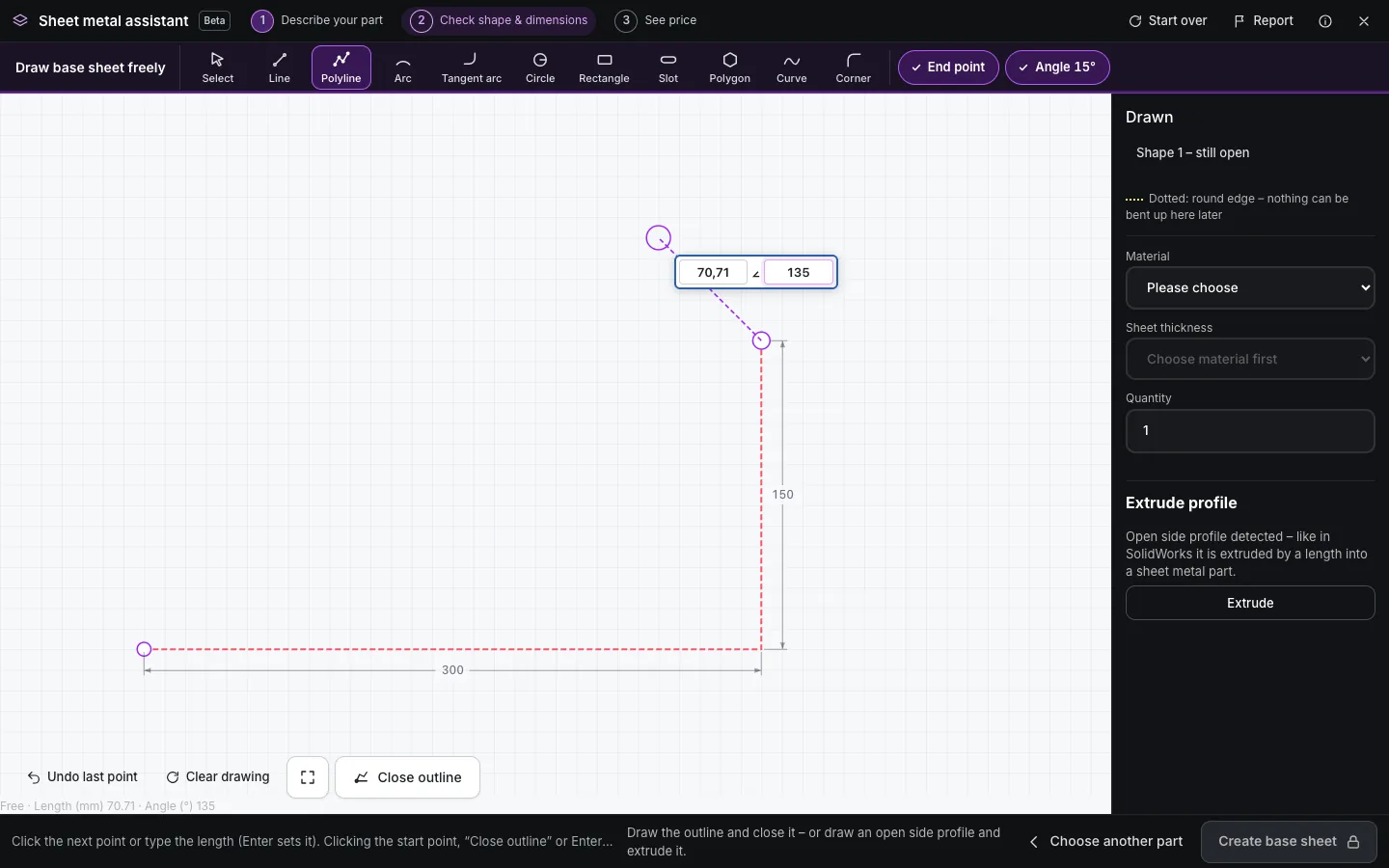The image size is (1389, 868).
Task: Open step 2 Check shape & dimensions
Action: (499, 20)
